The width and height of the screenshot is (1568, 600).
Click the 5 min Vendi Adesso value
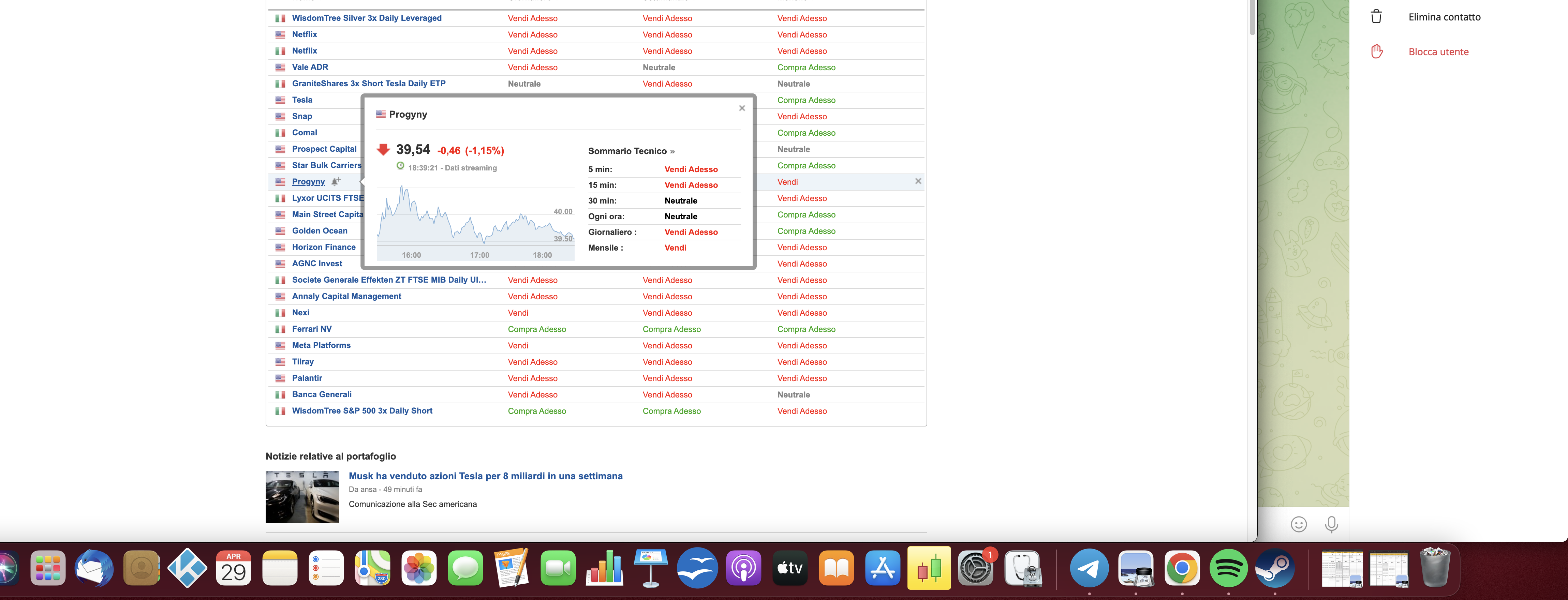point(691,169)
